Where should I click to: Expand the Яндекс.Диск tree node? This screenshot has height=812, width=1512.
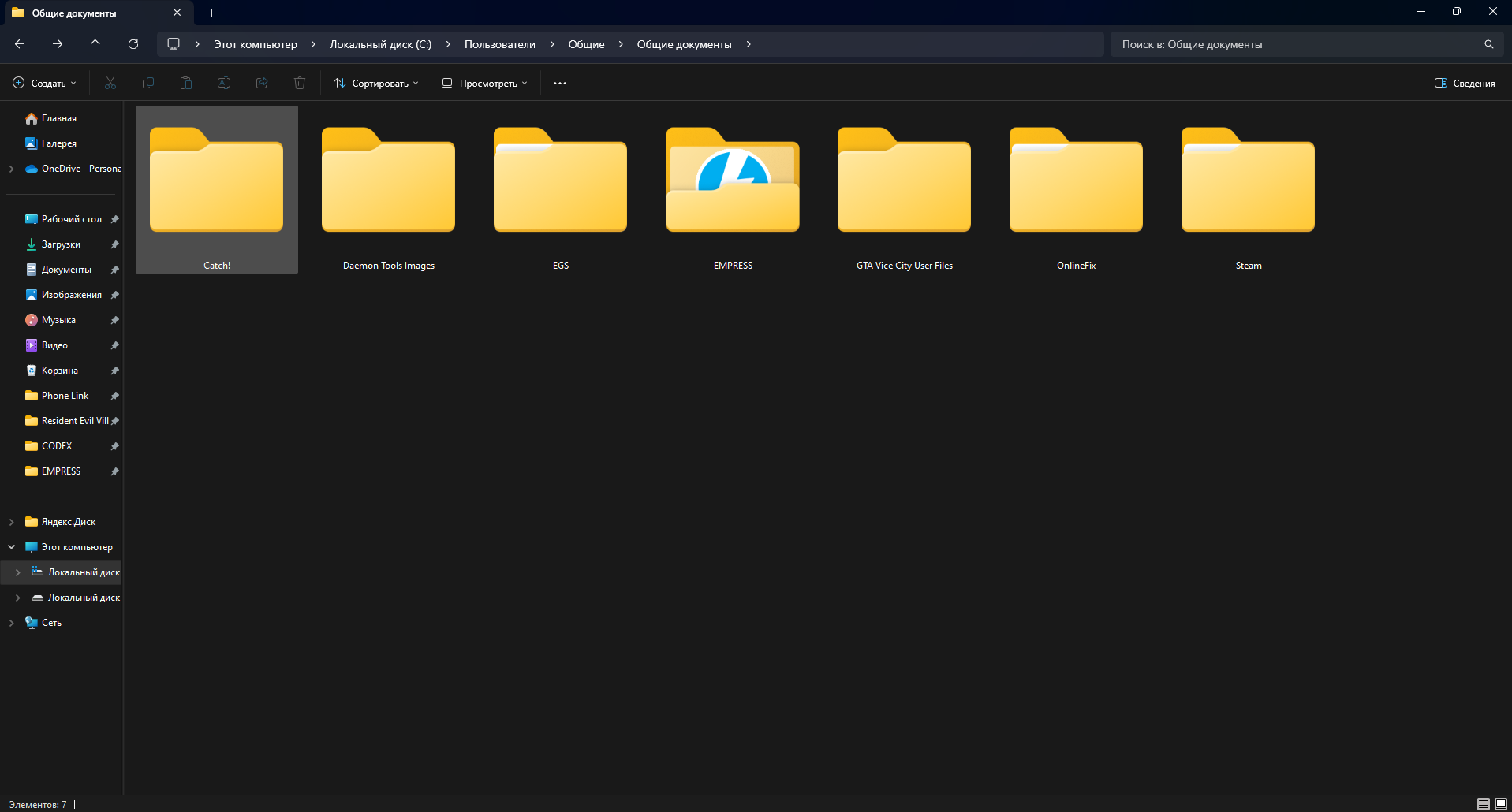pos(12,522)
